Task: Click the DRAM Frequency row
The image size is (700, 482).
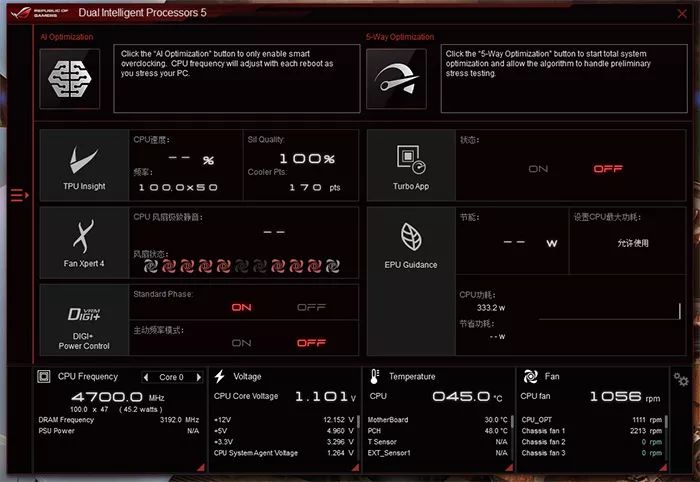Action: pyautogui.click(x=119, y=420)
